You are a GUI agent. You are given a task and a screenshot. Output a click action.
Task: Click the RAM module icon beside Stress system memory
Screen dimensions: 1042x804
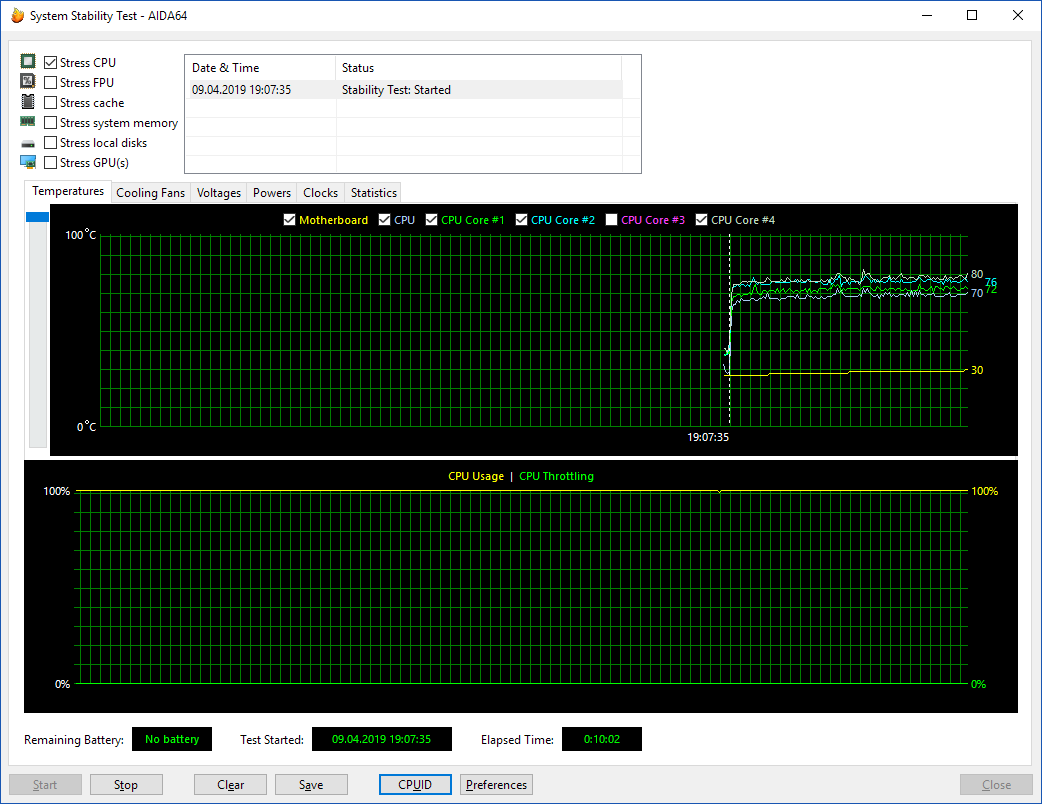(28, 122)
